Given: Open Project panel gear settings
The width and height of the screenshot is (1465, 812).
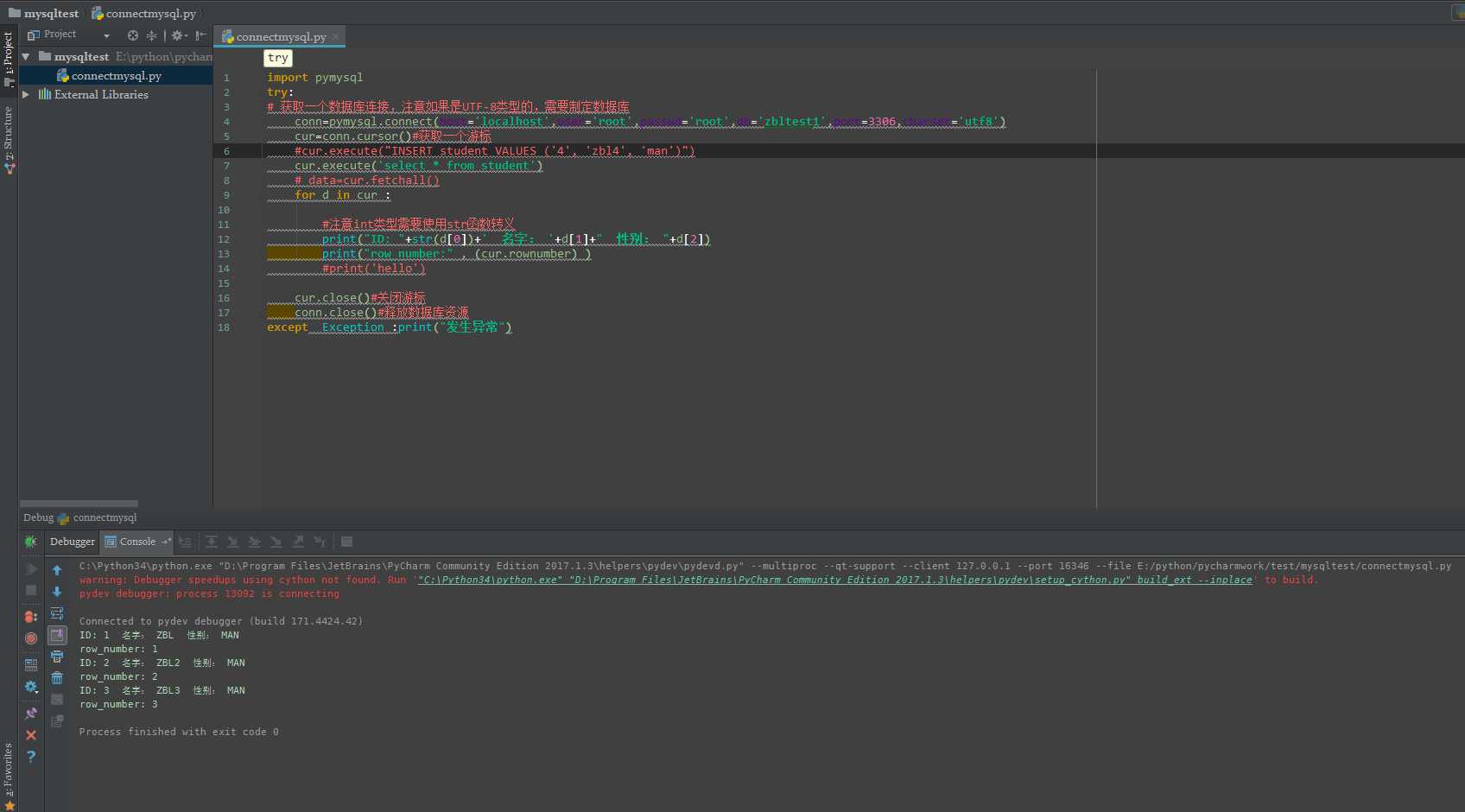Looking at the screenshot, I should [179, 35].
